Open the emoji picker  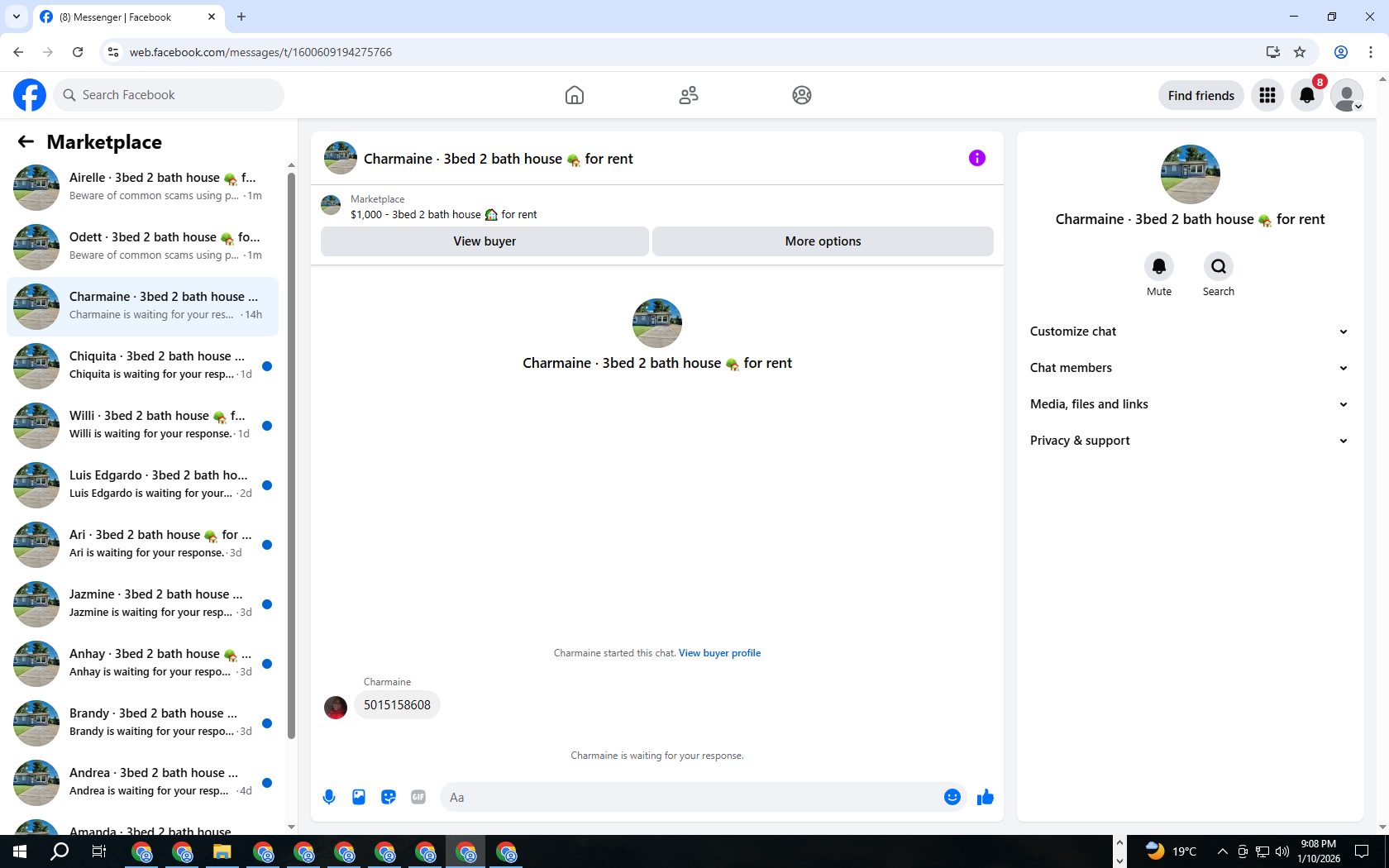click(x=952, y=797)
